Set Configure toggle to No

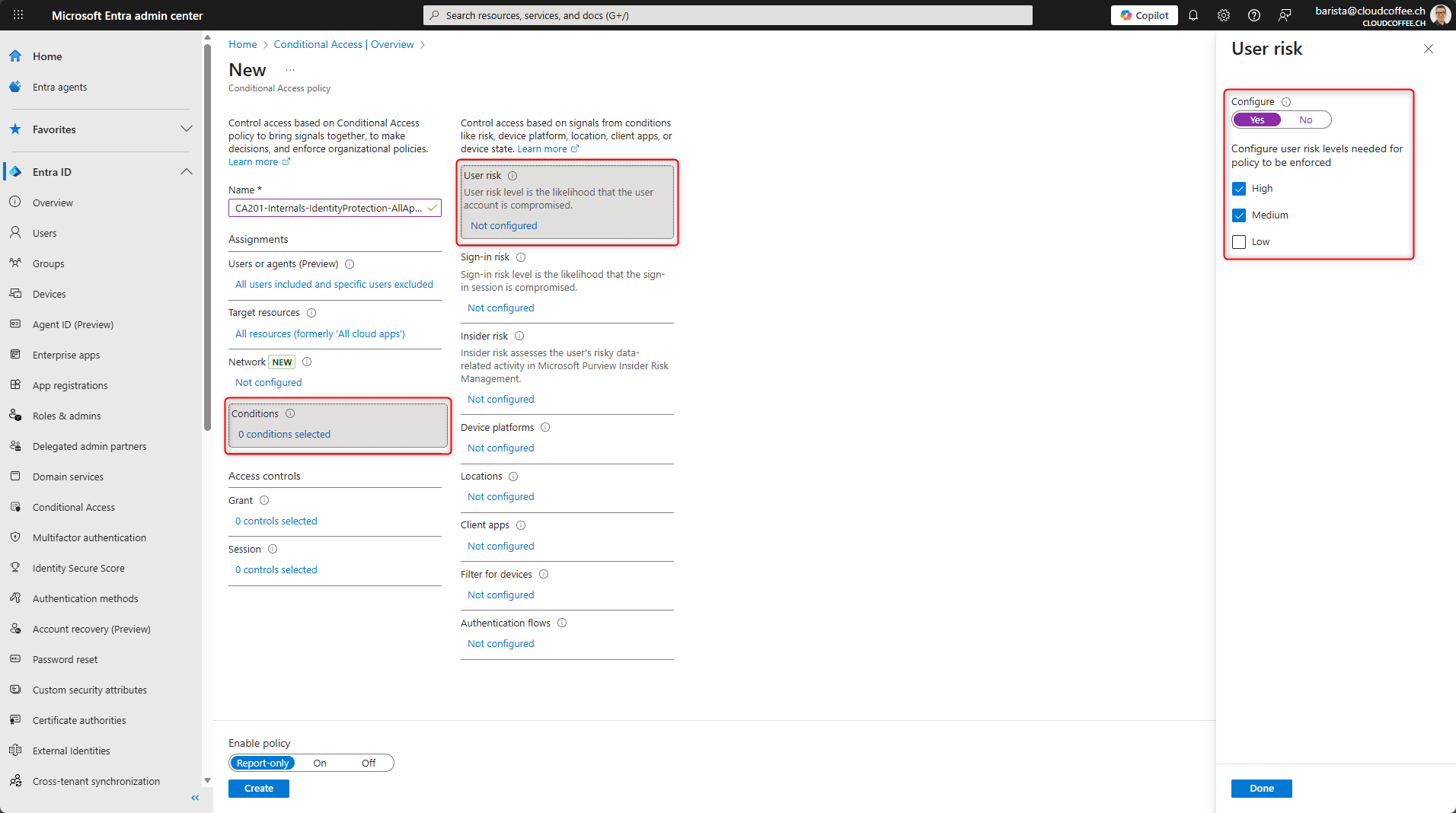(x=1305, y=120)
